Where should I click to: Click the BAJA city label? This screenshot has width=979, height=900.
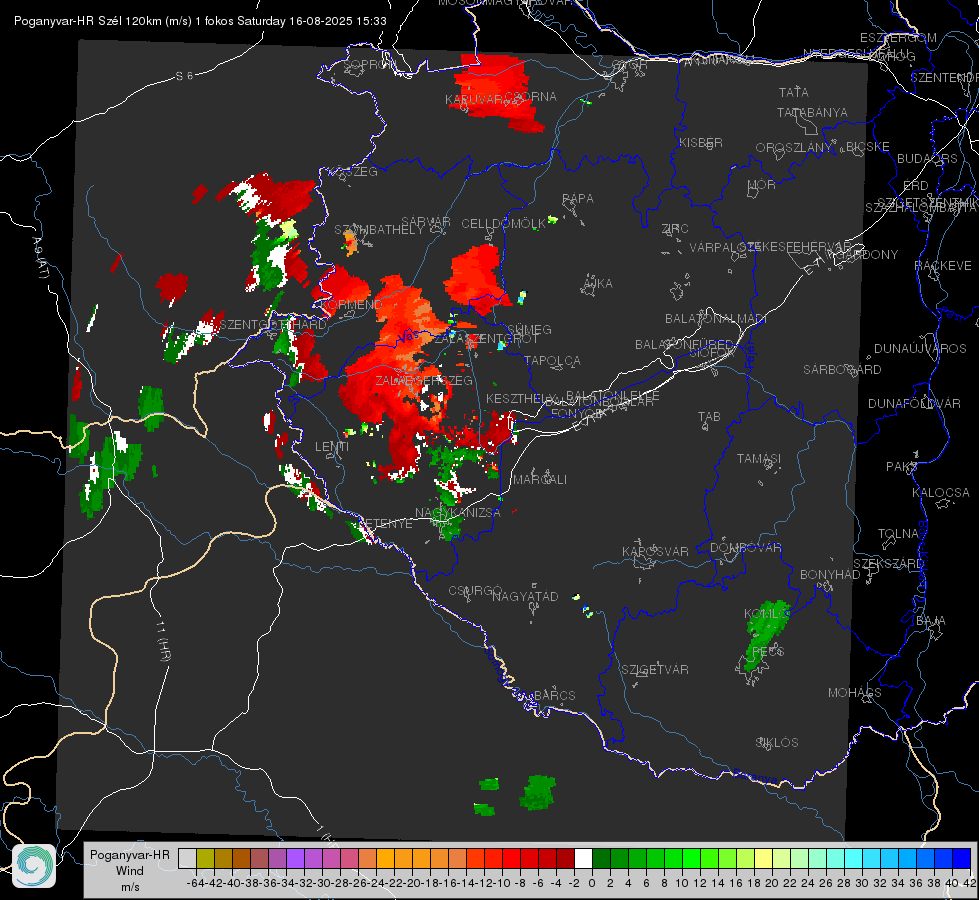[x=931, y=621]
